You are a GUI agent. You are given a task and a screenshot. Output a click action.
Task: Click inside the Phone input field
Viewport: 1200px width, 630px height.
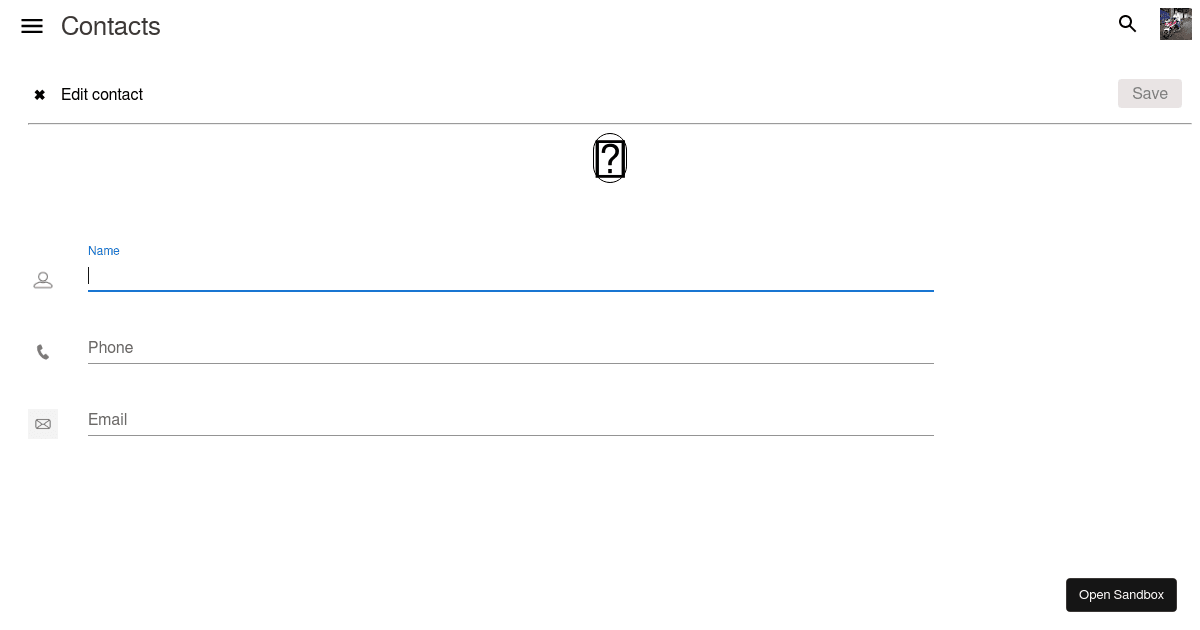point(400,350)
